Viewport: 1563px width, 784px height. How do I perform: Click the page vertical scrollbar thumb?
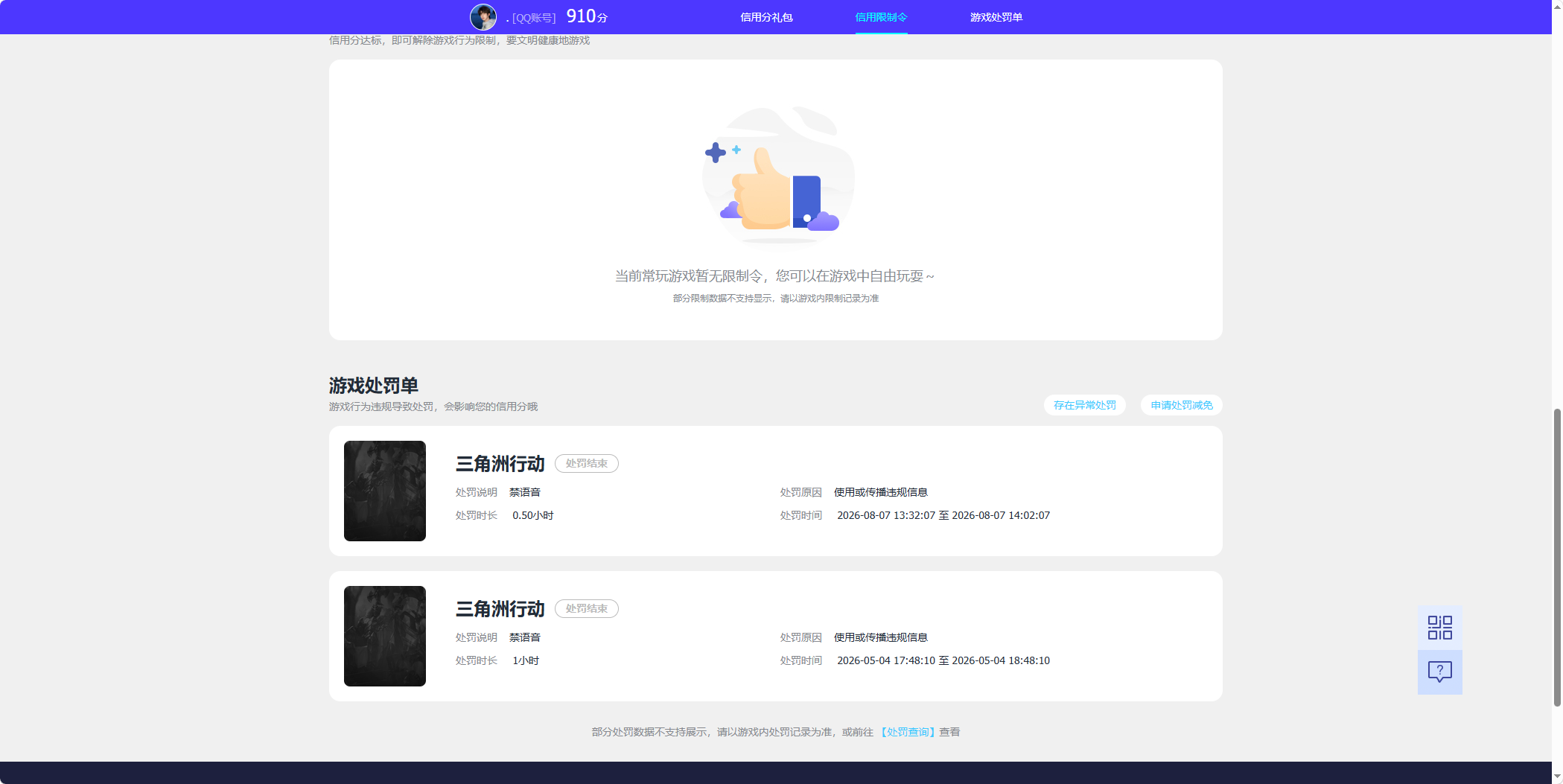1557,557
